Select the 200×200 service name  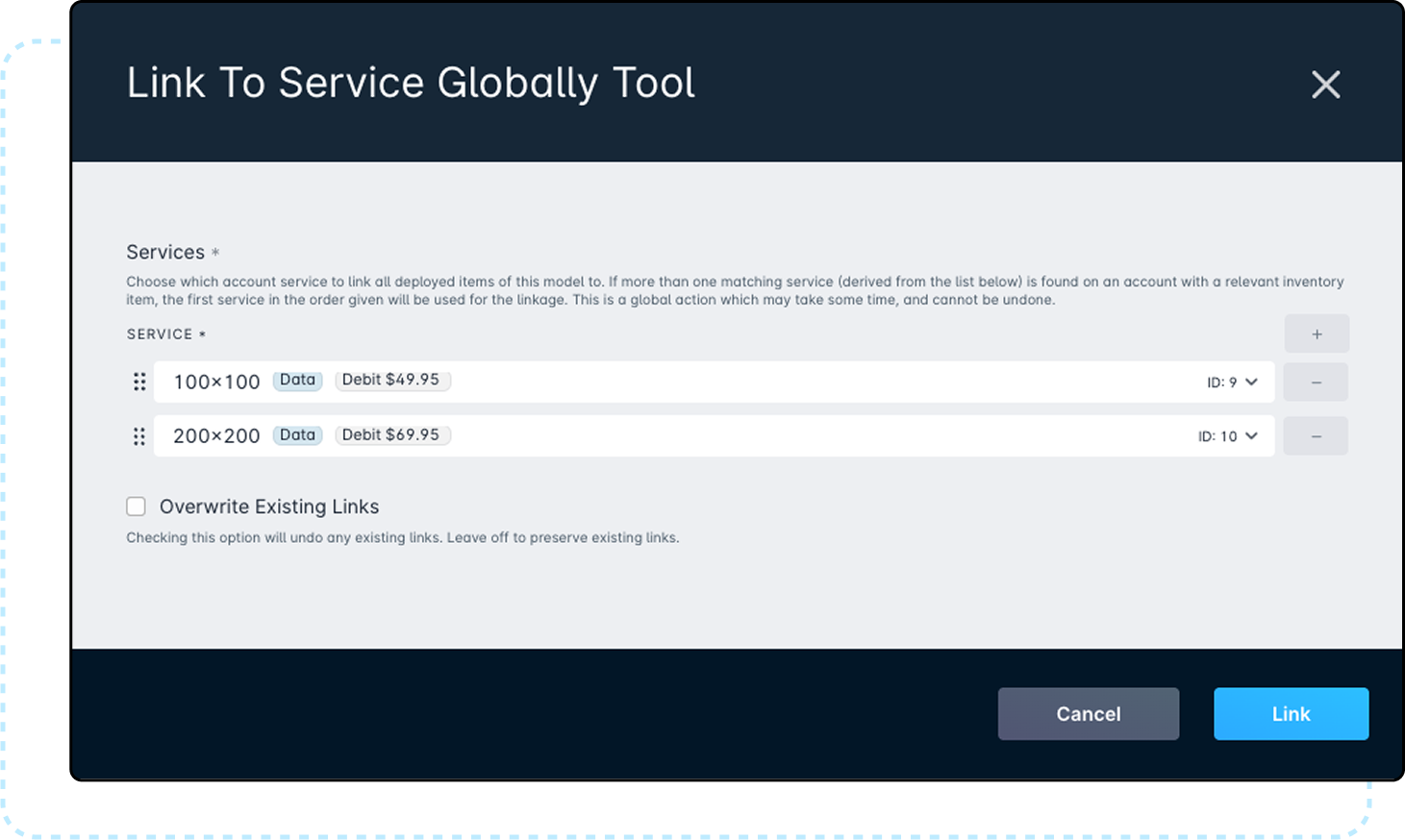(x=216, y=435)
